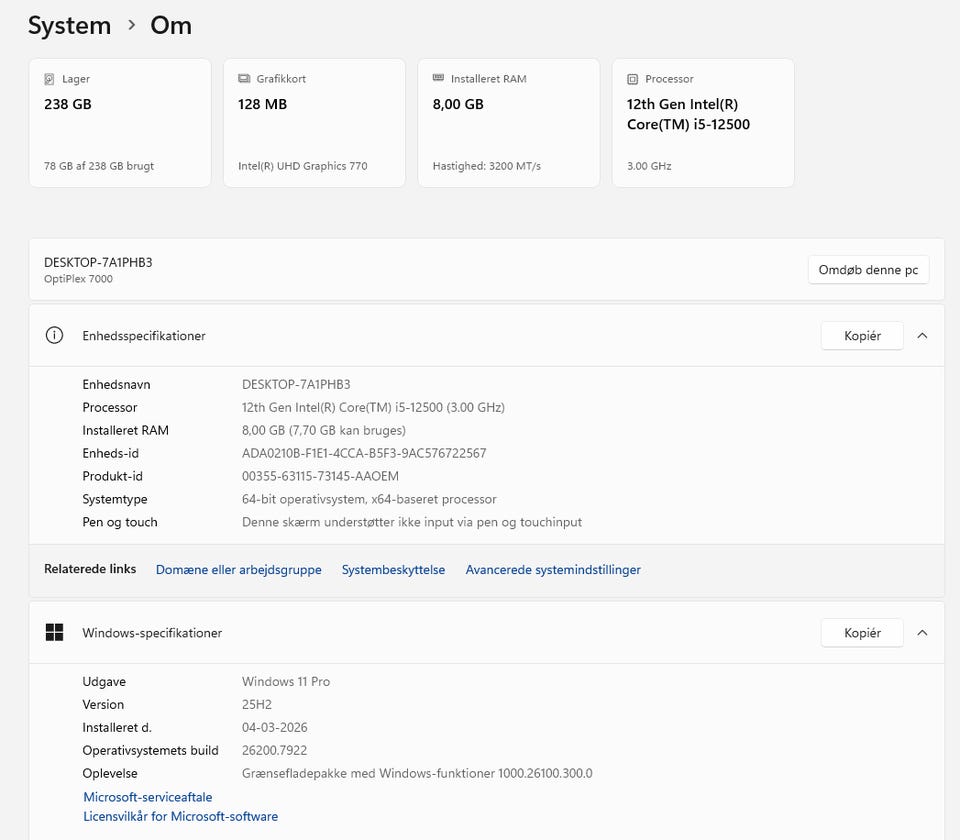
Task: Collapse the Windows-specifikationer section
Action: [x=922, y=633]
